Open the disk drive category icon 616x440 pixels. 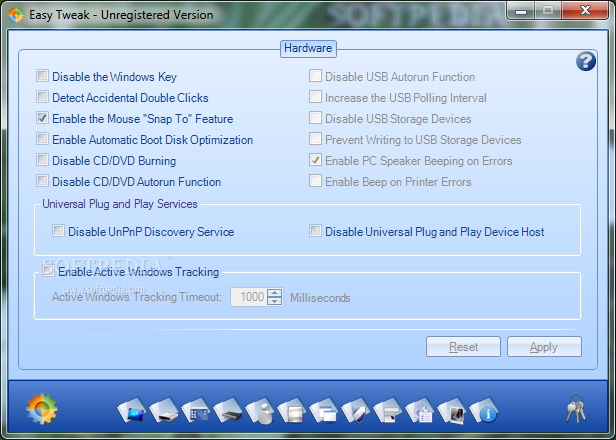coord(164,411)
